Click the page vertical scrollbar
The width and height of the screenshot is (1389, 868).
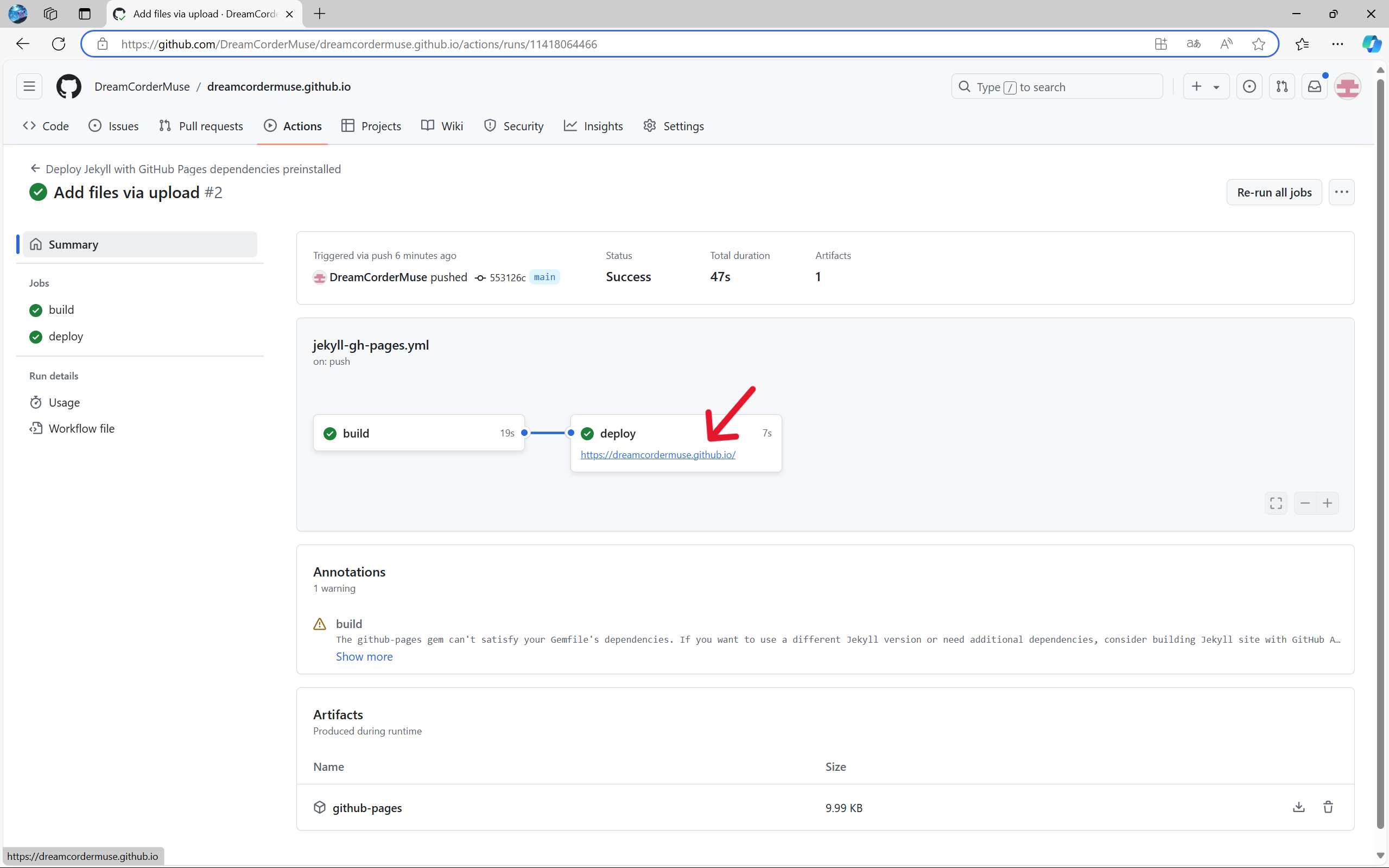pyautogui.click(x=1380, y=453)
